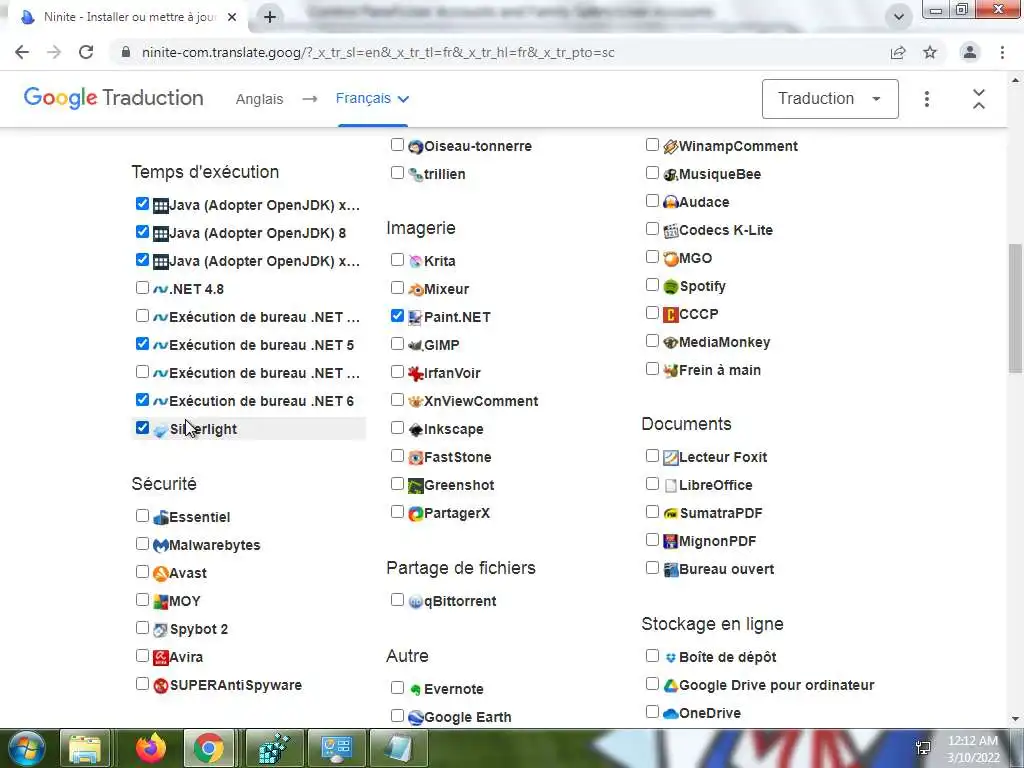Viewport: 1024px width, 768px height.
Task: Click the scrollbar down arrow
Action: pos(1015,720)
